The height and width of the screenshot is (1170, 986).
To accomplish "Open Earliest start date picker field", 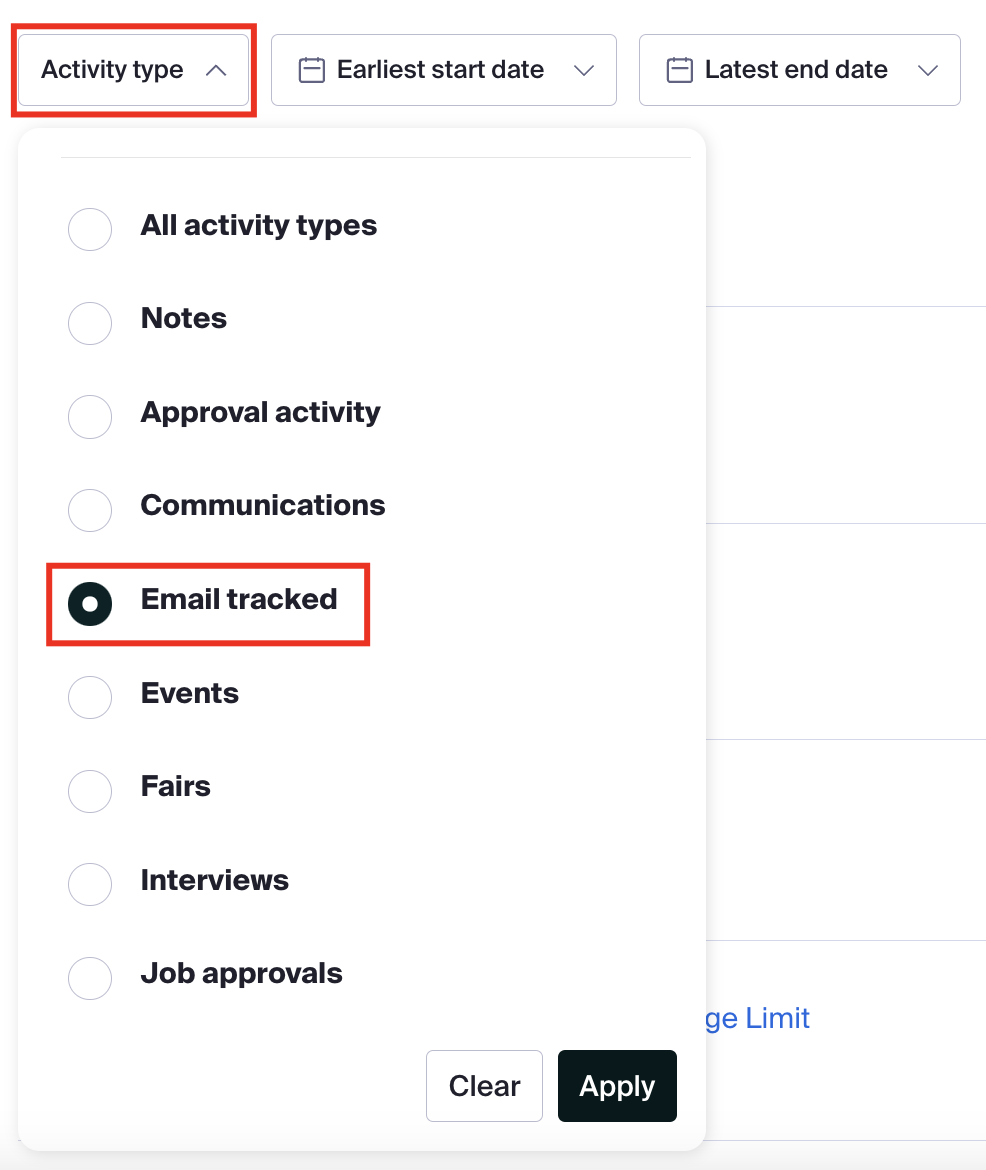I will [443, 70].
